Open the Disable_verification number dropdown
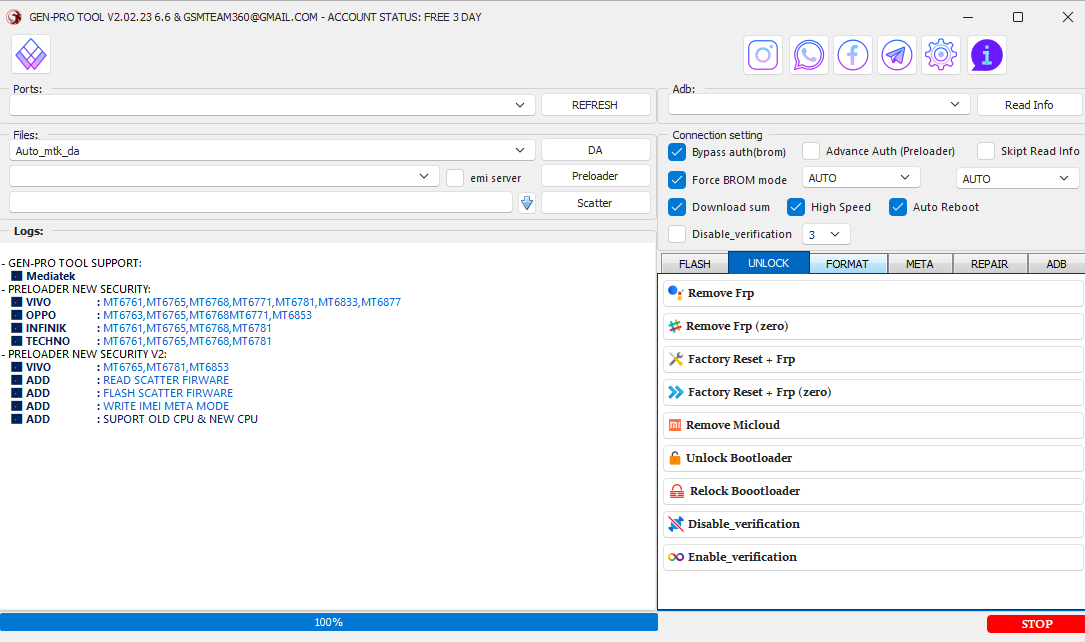This screenshot has width=1085, height=642. [826, 235]
